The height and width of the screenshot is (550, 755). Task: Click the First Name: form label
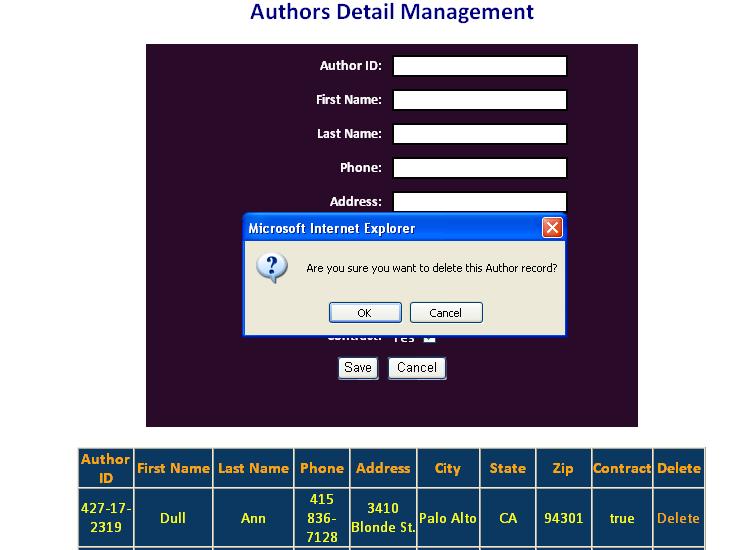click(349, 100)
